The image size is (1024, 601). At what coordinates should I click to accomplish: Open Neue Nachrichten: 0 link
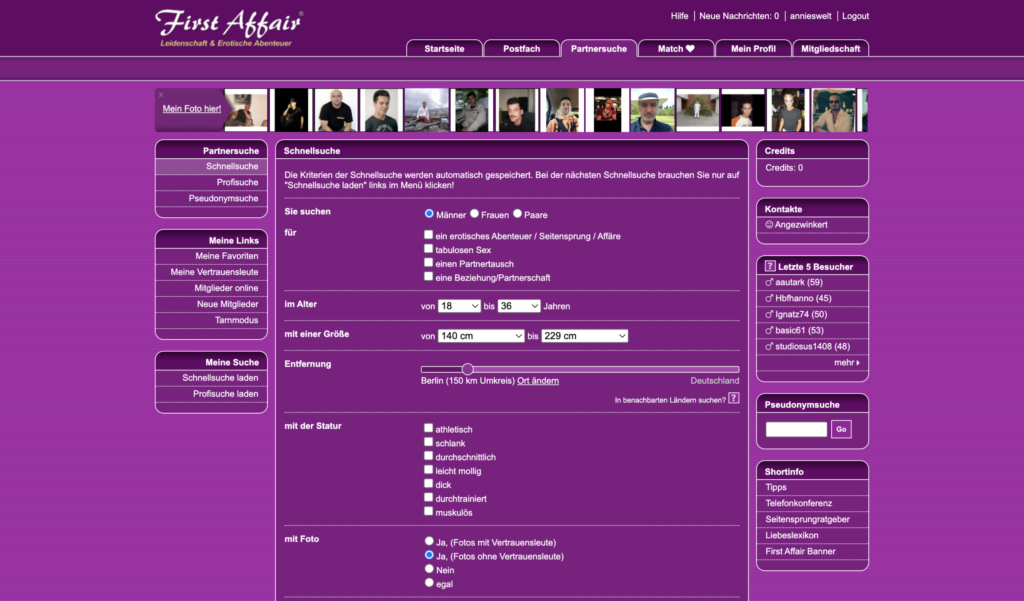point(739,16)
